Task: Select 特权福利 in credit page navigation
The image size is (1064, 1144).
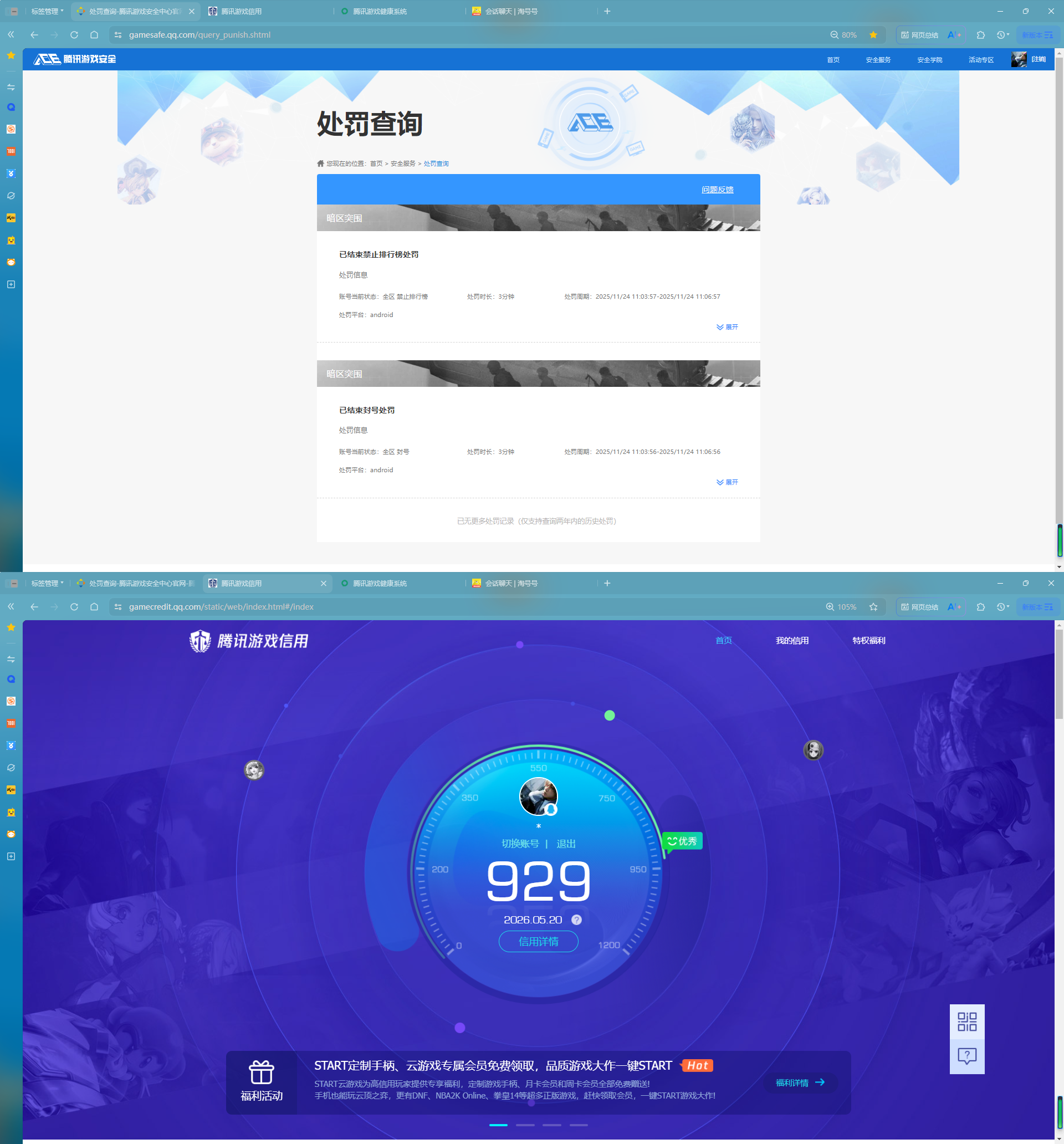Action: pyautogui.click(x=869, y=641)
